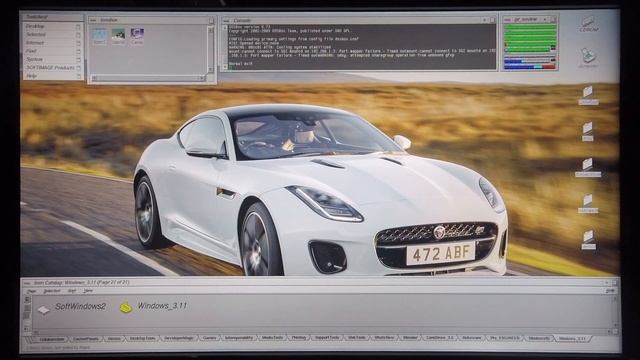This screenshot has height=360, width=640.
Task: Switch to the SupportTools tab
Action: click(x=327, y=338)
